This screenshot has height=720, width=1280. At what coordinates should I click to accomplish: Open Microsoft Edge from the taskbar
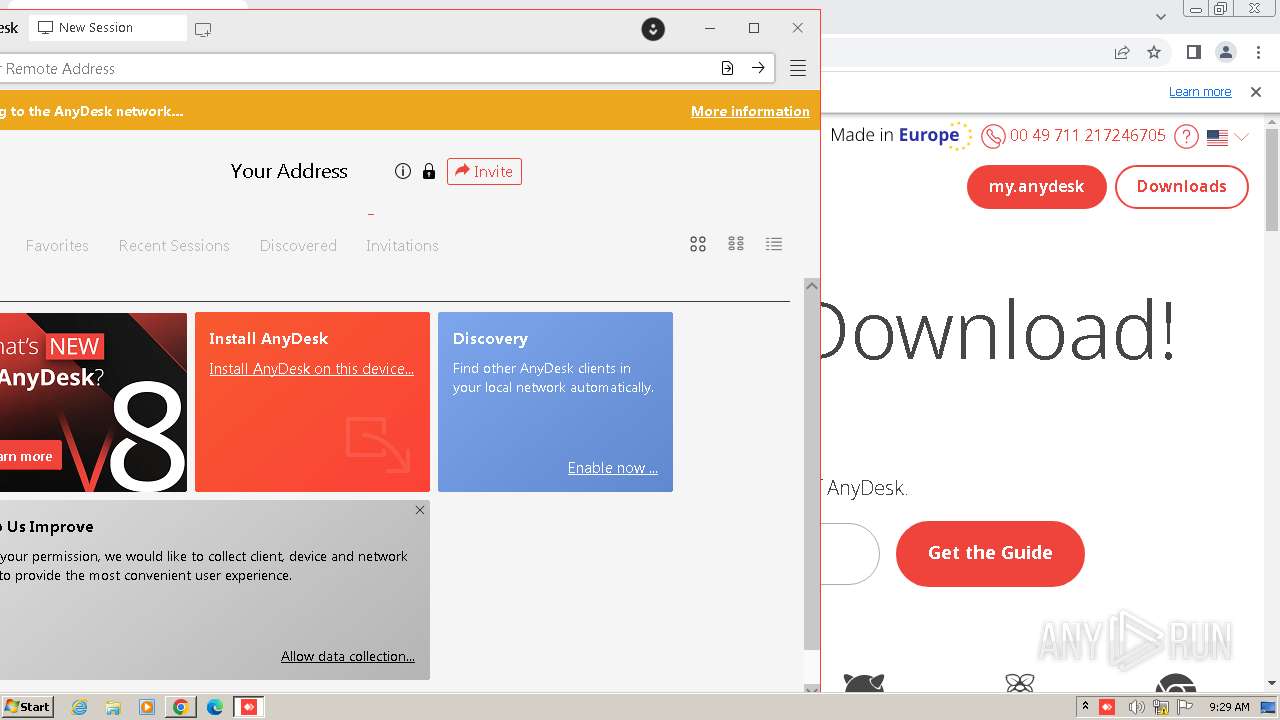coord(215,707)
